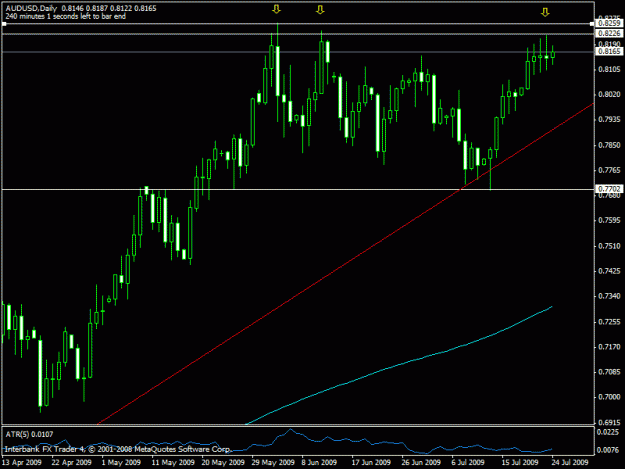Click the 0.8226 price label

[609, 33]
